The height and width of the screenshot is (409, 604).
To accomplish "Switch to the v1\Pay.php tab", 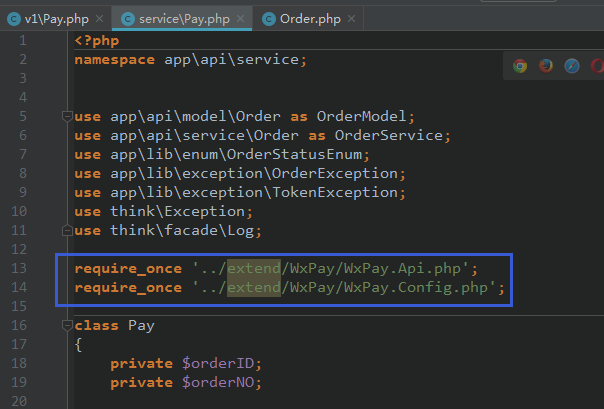I will click(x=56, y=18).
